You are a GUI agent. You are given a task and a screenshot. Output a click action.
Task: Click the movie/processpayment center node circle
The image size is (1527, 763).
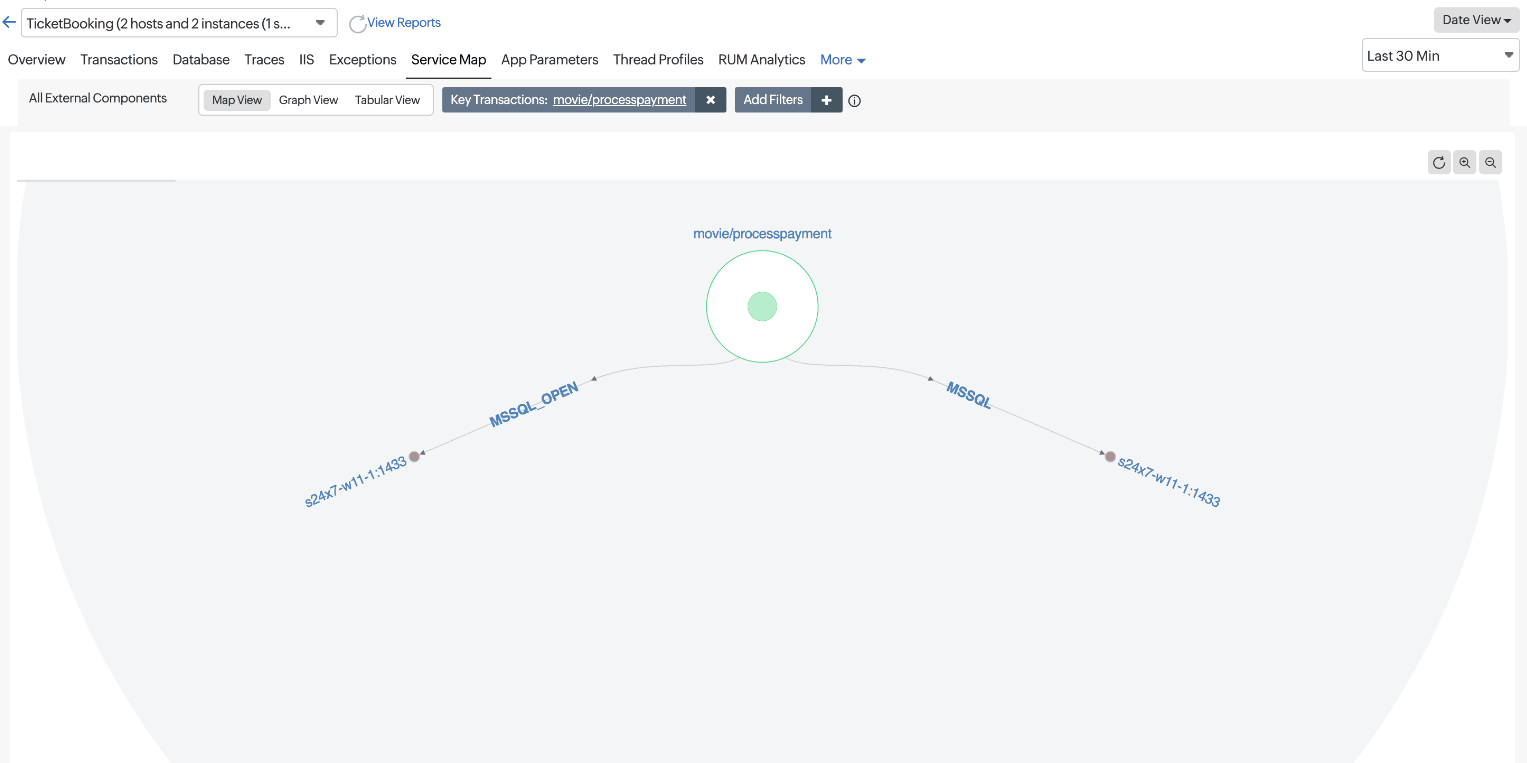point(762,306)
